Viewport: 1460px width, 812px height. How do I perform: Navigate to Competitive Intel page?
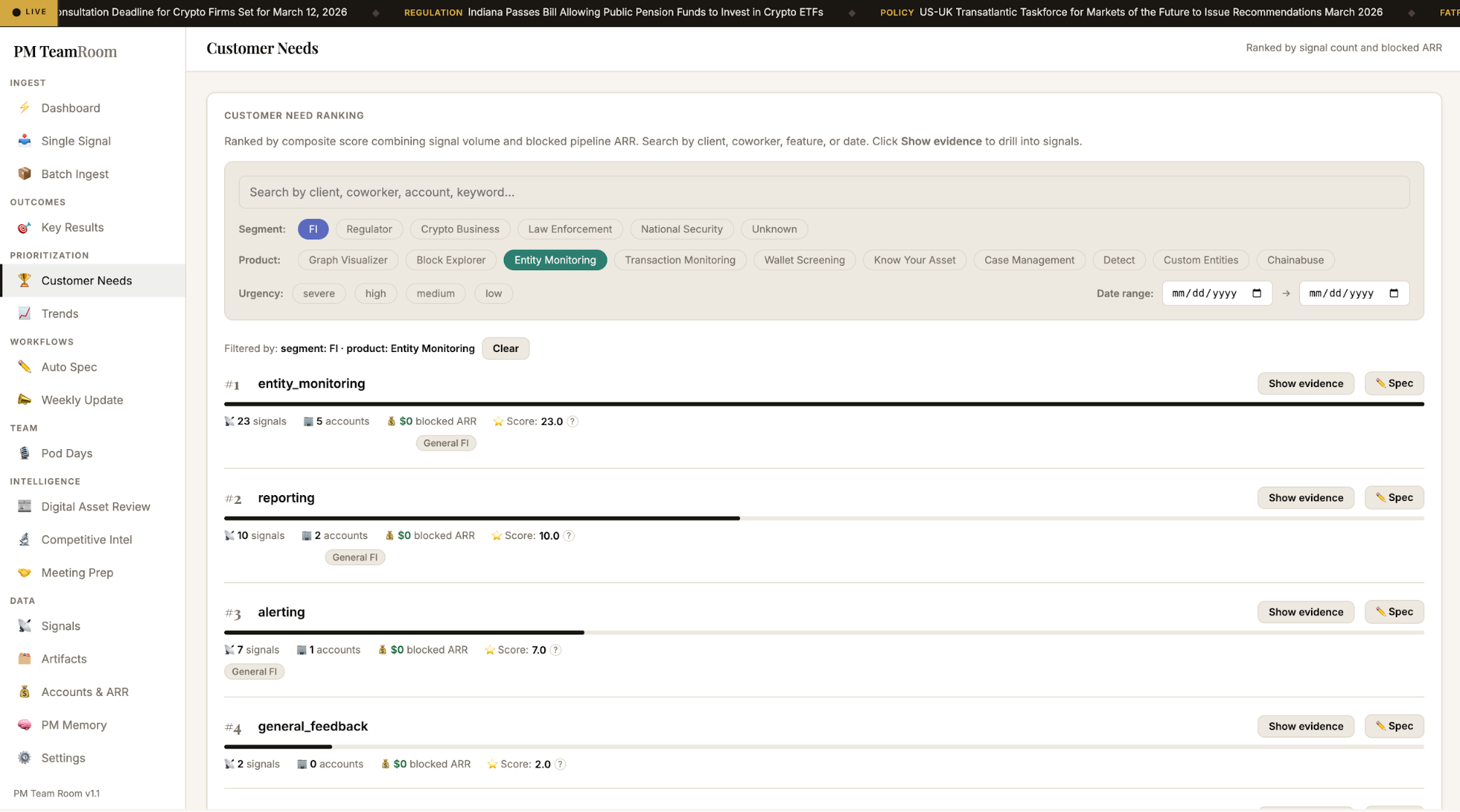[86, 540]
